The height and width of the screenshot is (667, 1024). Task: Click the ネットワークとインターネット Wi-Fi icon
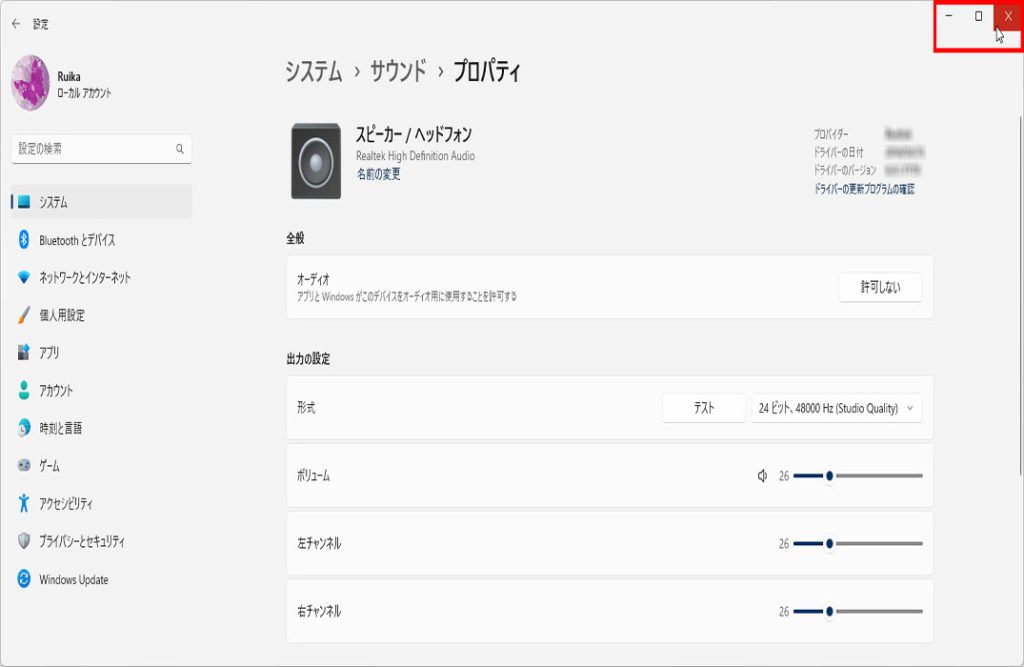24,278
